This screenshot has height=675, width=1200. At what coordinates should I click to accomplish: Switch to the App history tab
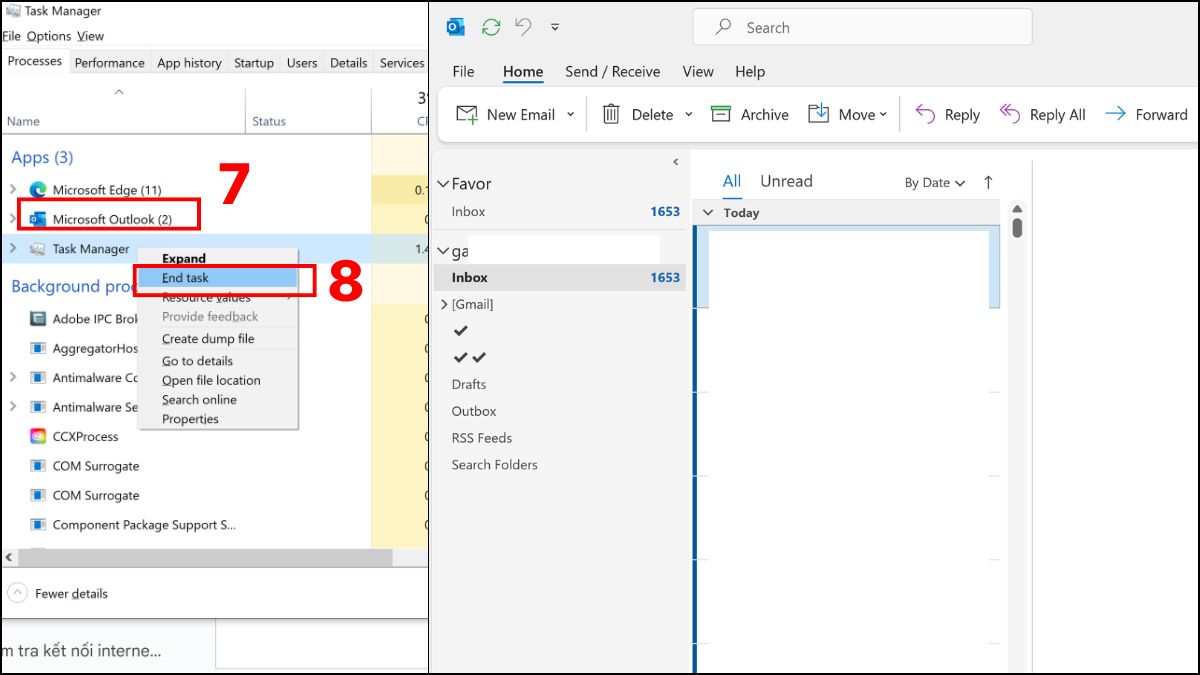coord(189,62)
